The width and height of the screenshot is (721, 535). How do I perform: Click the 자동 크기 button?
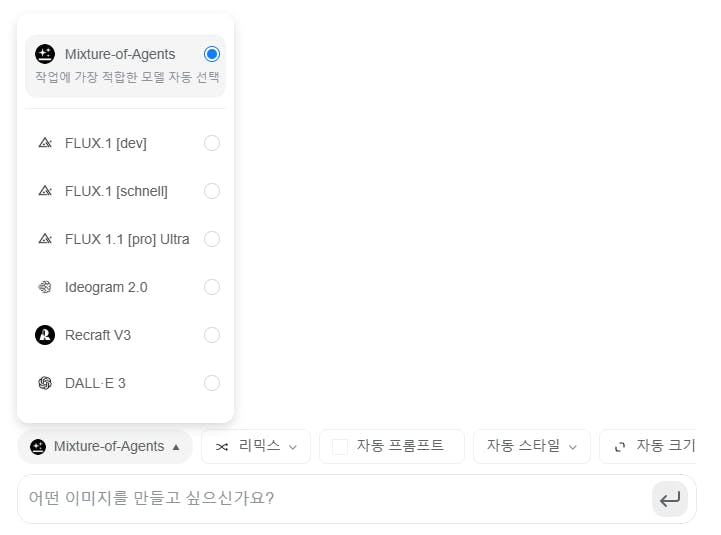coord(655,447)
